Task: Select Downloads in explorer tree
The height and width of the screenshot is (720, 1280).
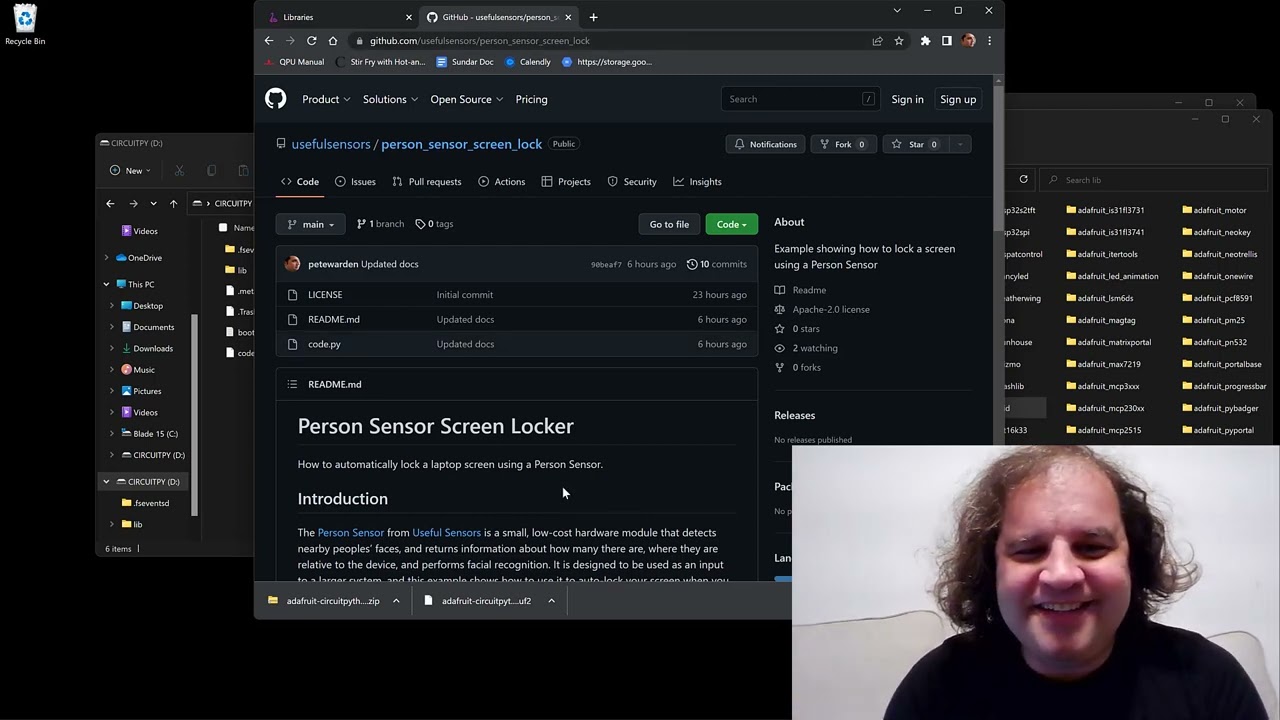Action: pos(153,348)
